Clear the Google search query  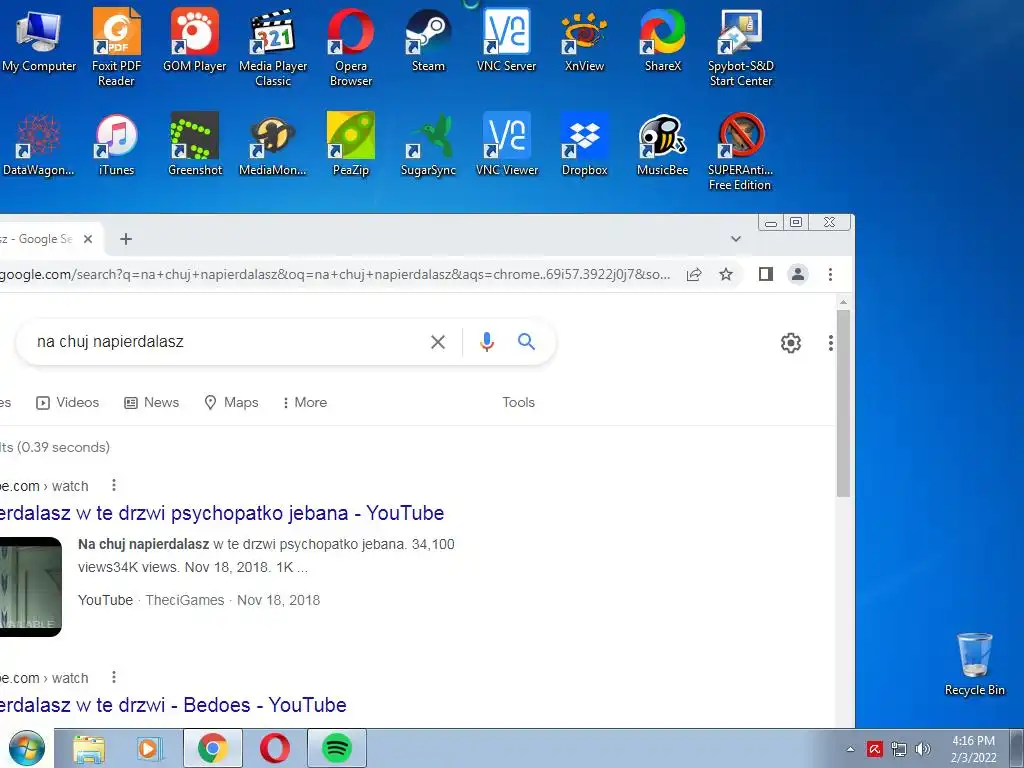tap(438, 342)
